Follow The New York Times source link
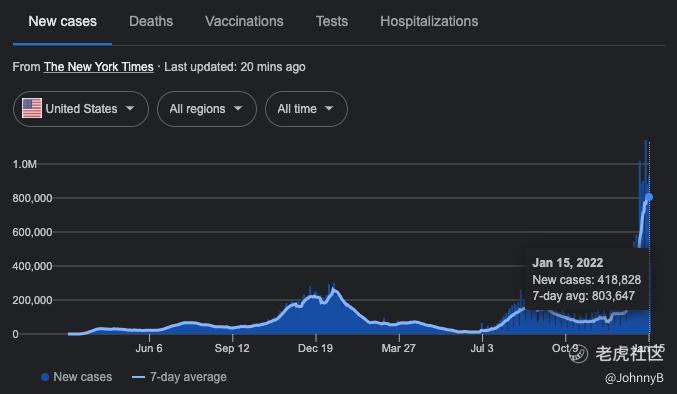Viewport: 677px width, 394px height. [x=98, y=67]
